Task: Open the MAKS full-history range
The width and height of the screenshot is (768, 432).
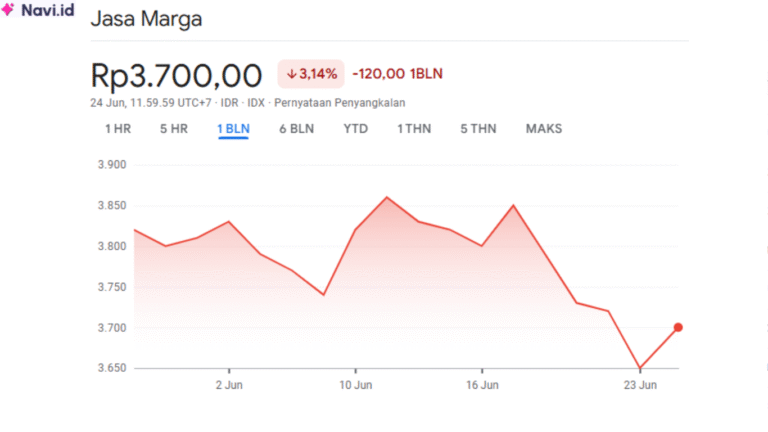Action: (x=544, y=129)
